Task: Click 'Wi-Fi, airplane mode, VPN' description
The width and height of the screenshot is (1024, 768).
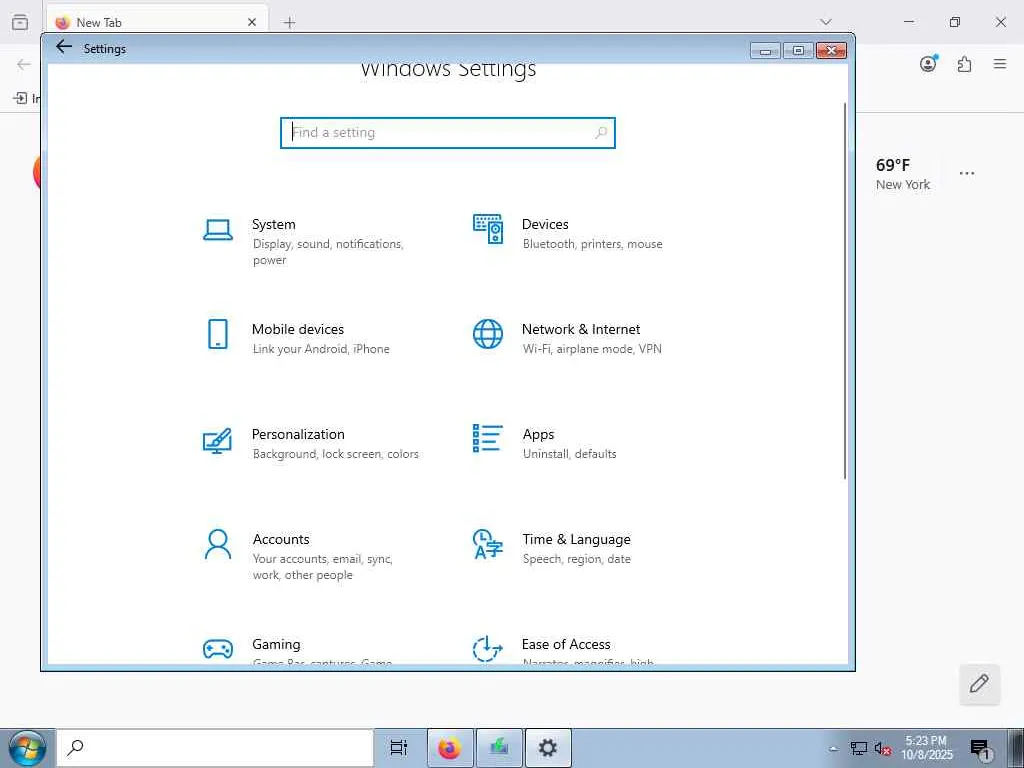Action: point(592,349)
